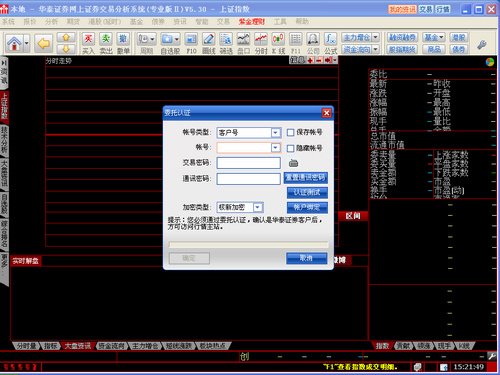Click the down arrow toolbar button
Viewport: 500px width, 375px height.
[x=66, y=49]
